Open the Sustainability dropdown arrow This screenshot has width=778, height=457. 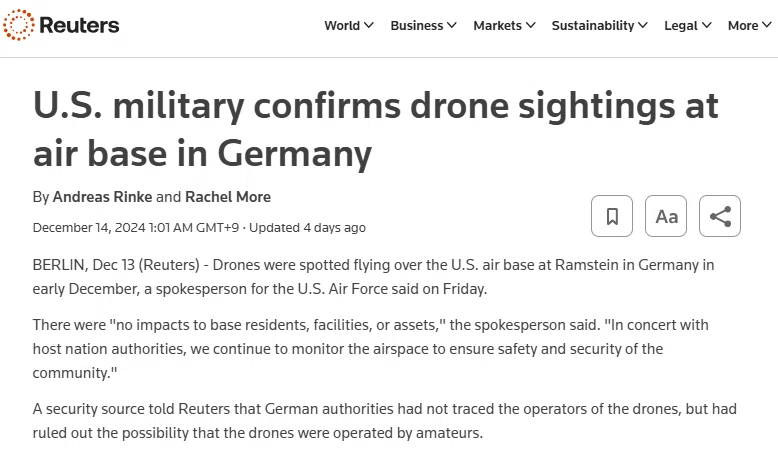click(643, 25)
